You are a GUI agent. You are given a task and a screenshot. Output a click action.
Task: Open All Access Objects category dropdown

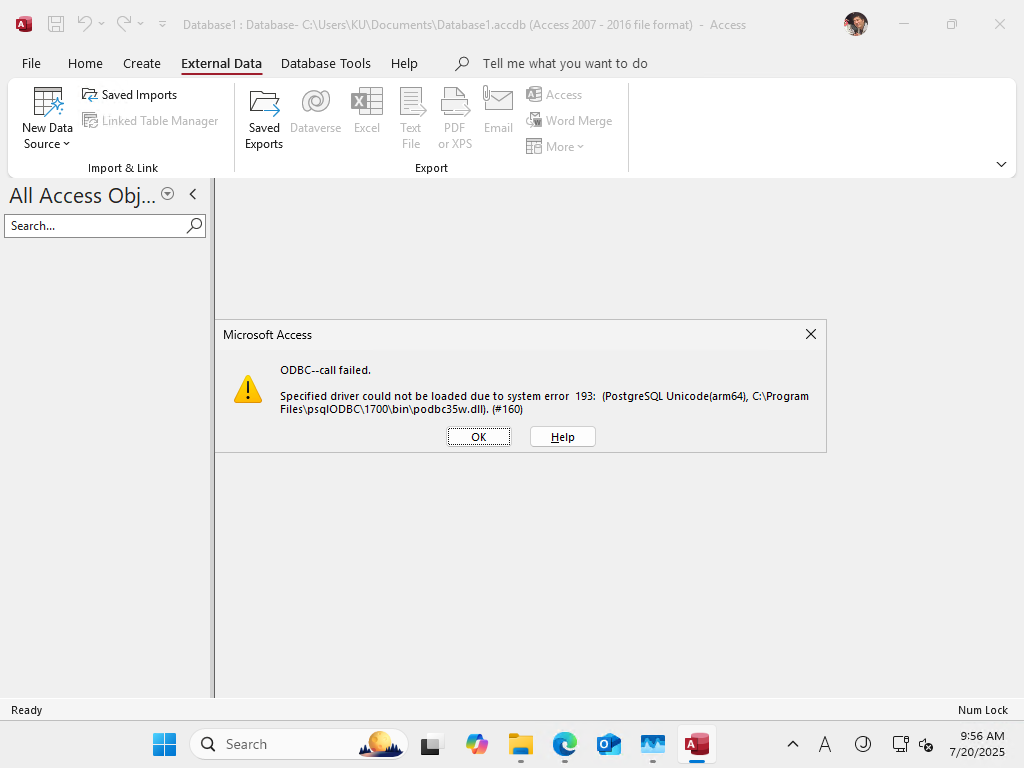pyautogui.click(x=168, y=194)
